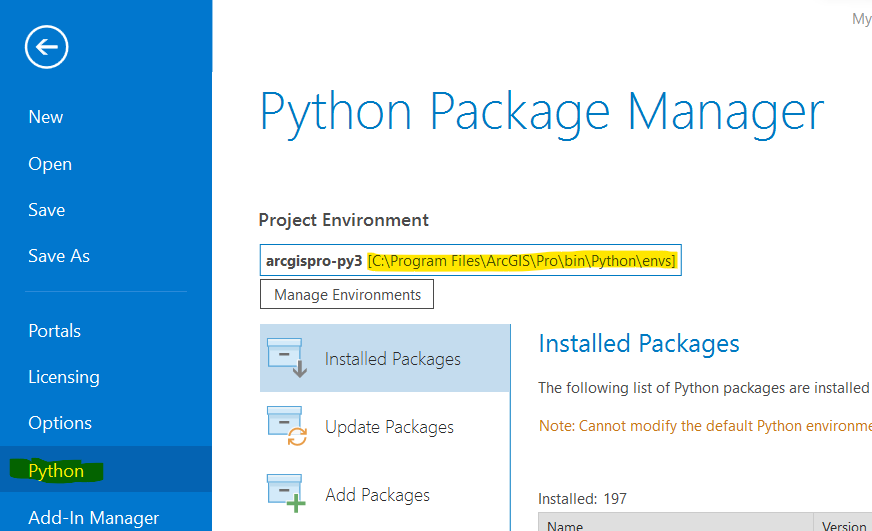Select Save As option

(x=59, y=256)
